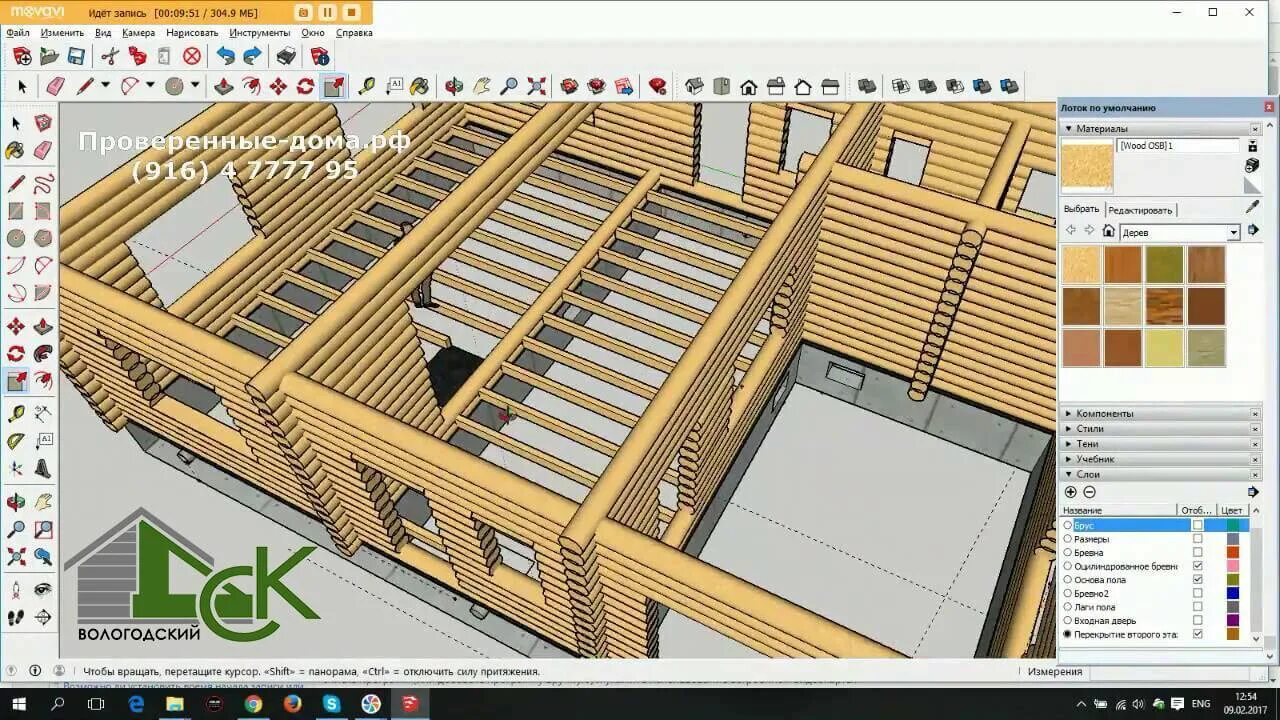Click the Undo arrow icon
Image resolution: width=1280 pixels, height=720 pixels.
point(226,56)
